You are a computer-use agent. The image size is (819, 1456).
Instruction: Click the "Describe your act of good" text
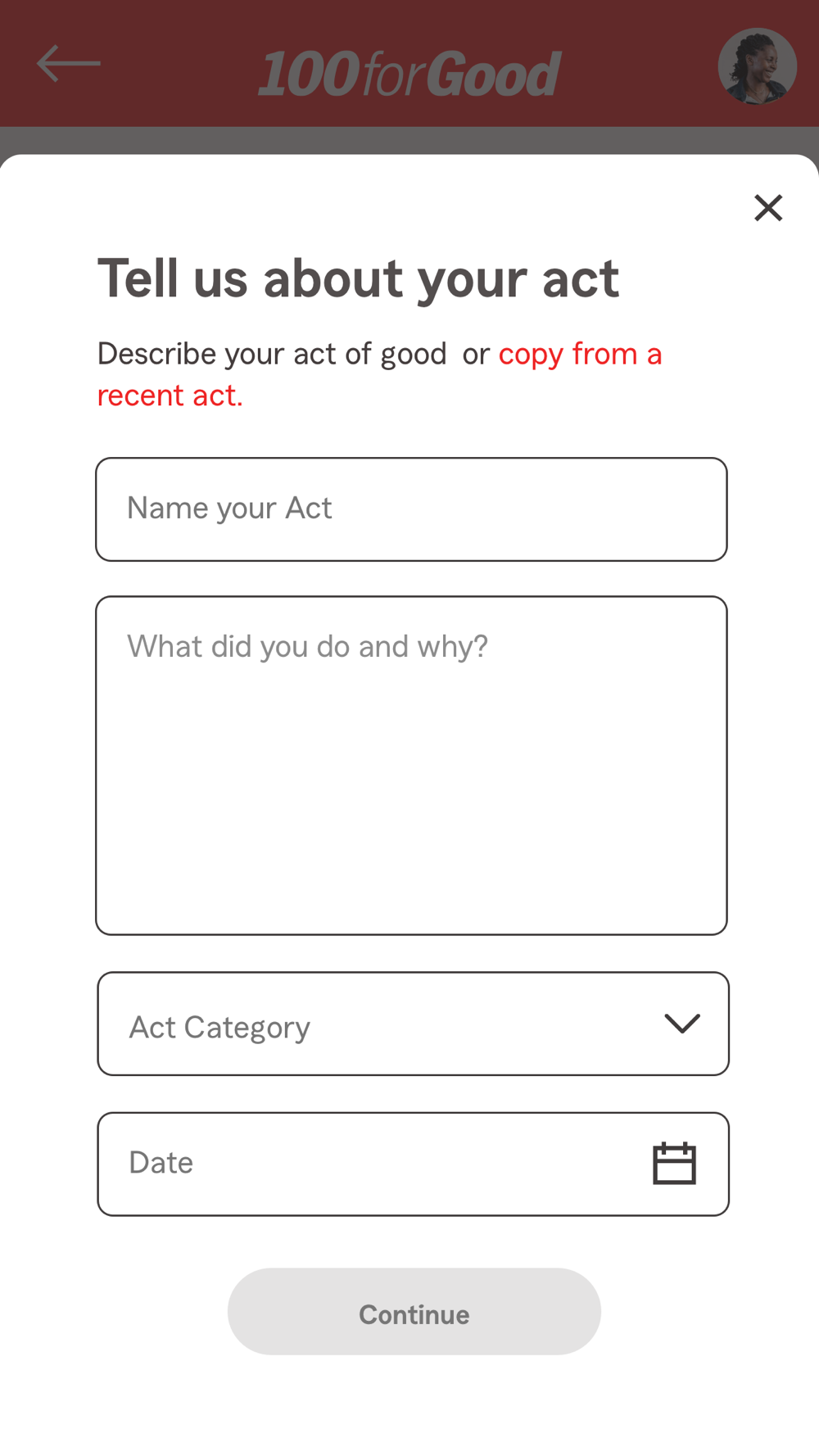272,355
